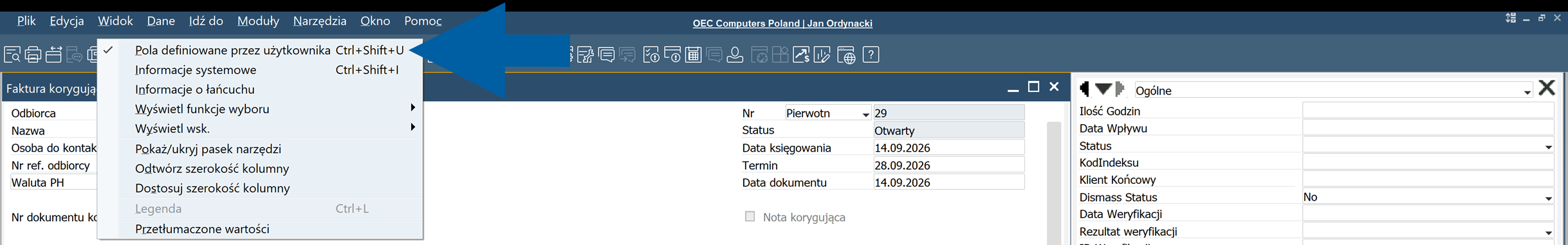1568x245 pixels.
Task: Open the Okno menu
Action: click(375, 21)
